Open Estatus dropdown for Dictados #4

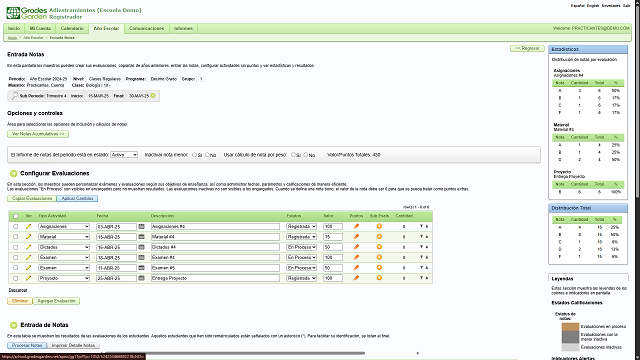pos(302,247)
